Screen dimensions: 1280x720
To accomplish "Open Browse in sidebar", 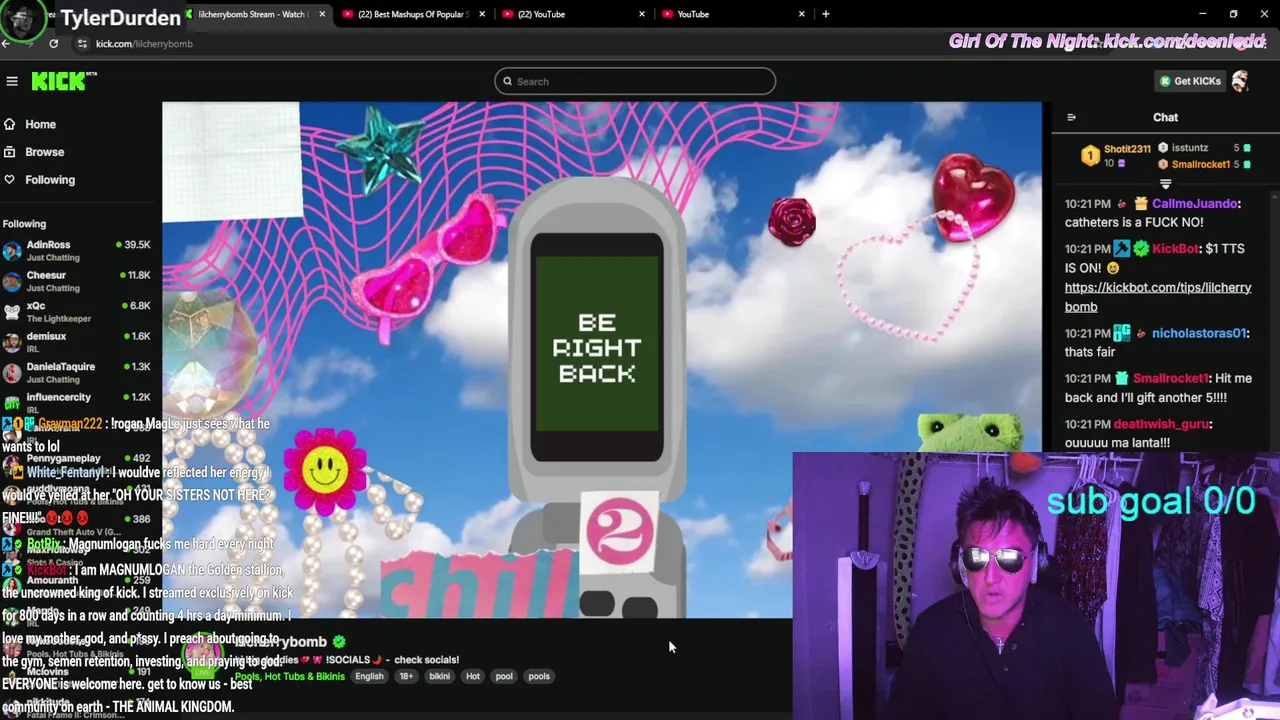I will [x=44, y=152].
